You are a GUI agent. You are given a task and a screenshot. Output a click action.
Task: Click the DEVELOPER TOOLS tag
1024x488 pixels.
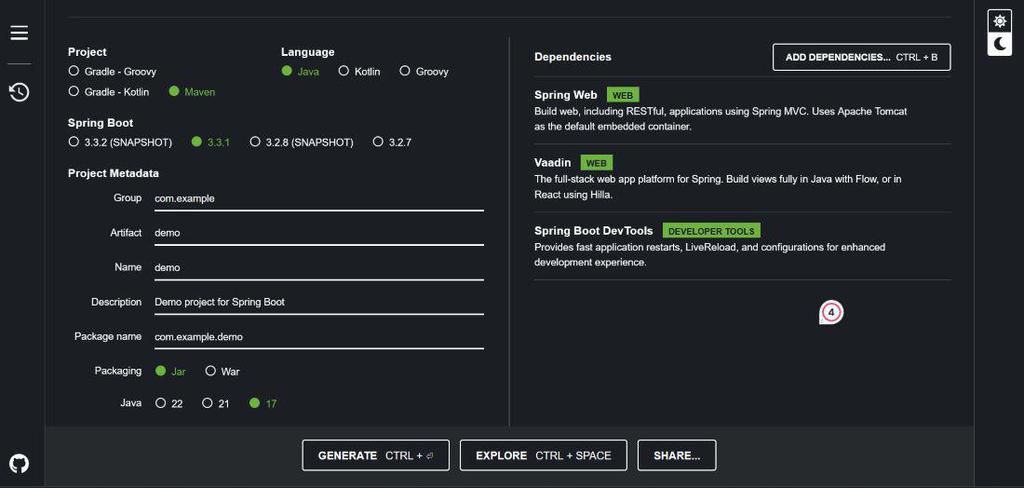click(x=711, y=231)
